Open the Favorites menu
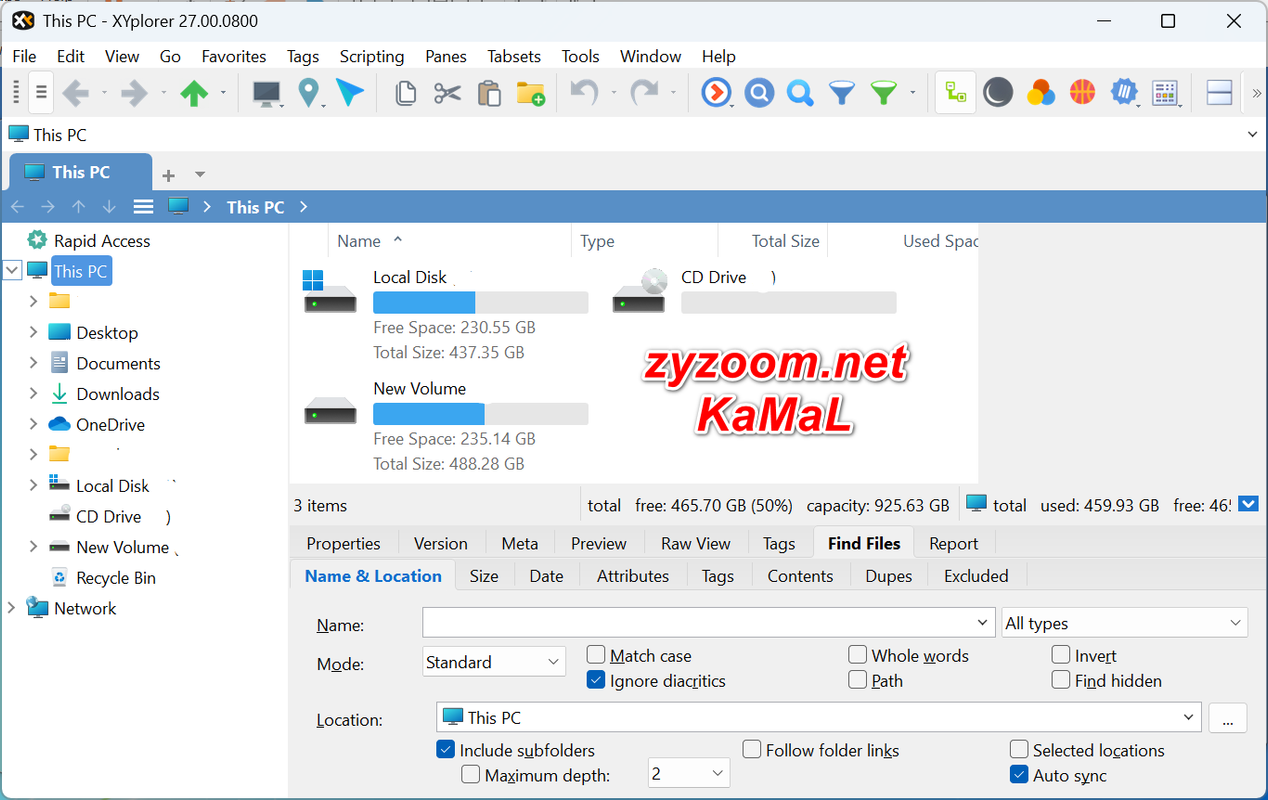Image resolution: width=1268 pixels, height=800 pixels. [234, 56]
